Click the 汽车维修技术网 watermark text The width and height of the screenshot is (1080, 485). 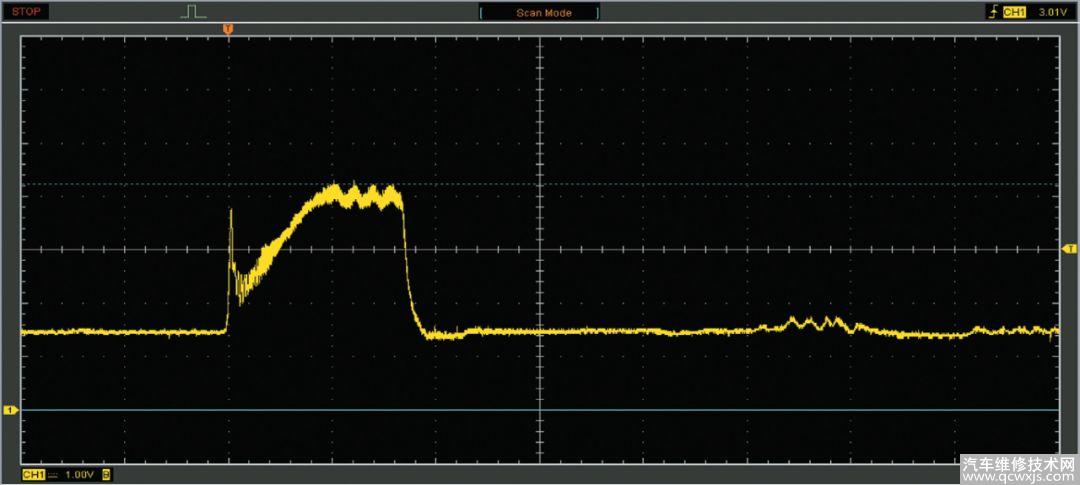click(1018, 464)
